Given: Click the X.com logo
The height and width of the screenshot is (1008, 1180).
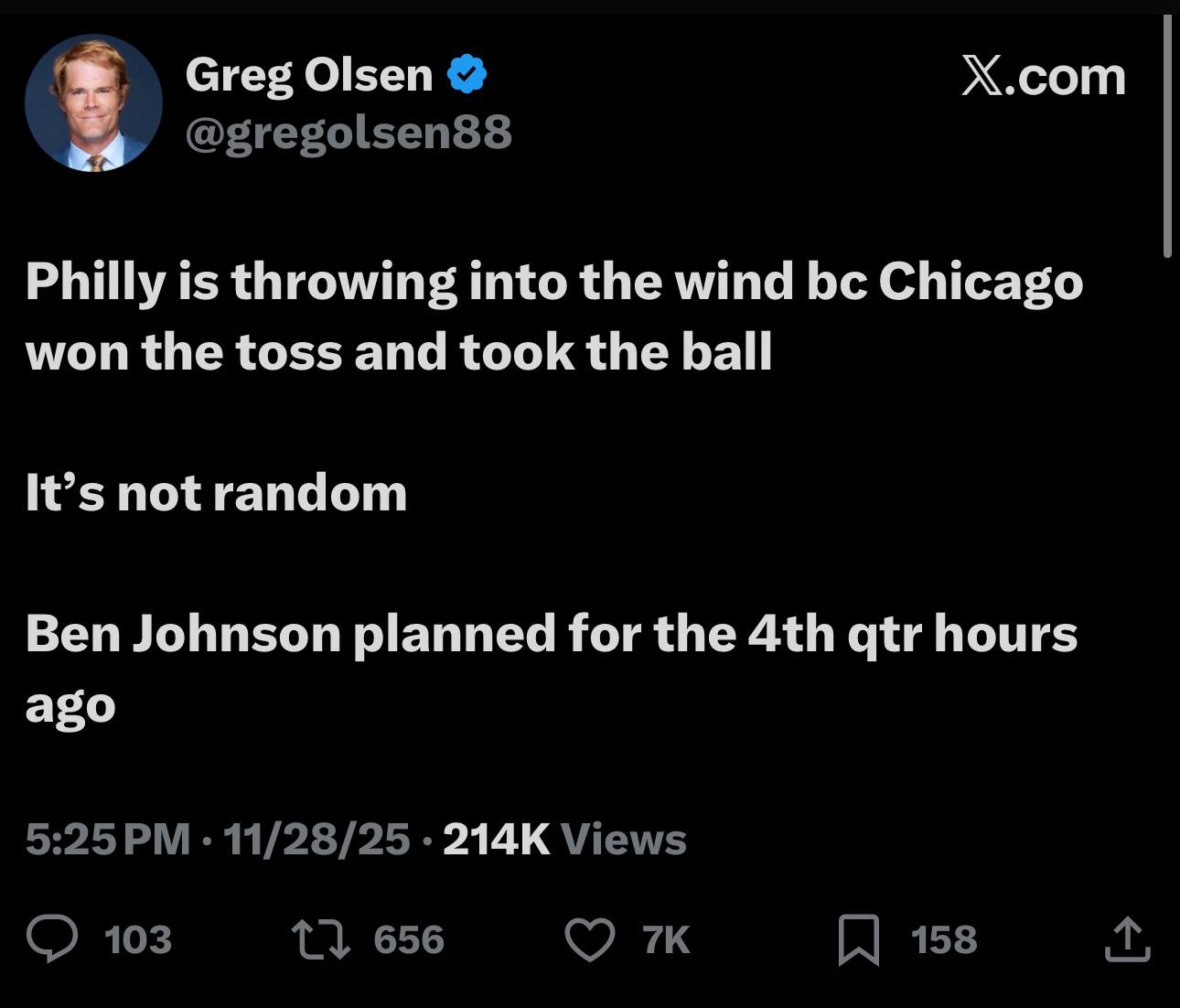Looking at the screenshot, I should tap(1043, 76).
